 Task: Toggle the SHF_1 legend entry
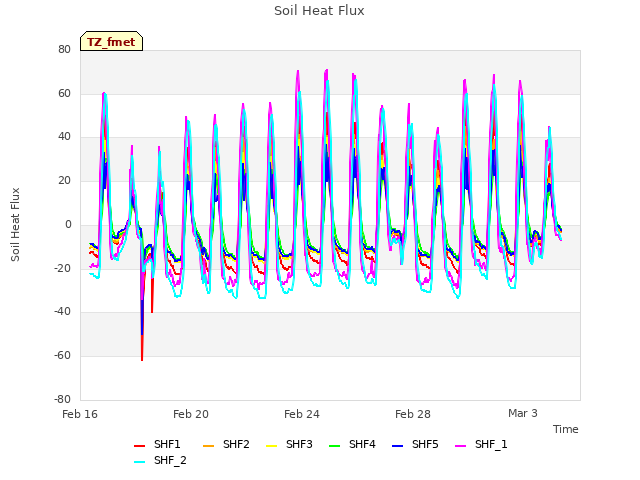[x=481, y=444]
